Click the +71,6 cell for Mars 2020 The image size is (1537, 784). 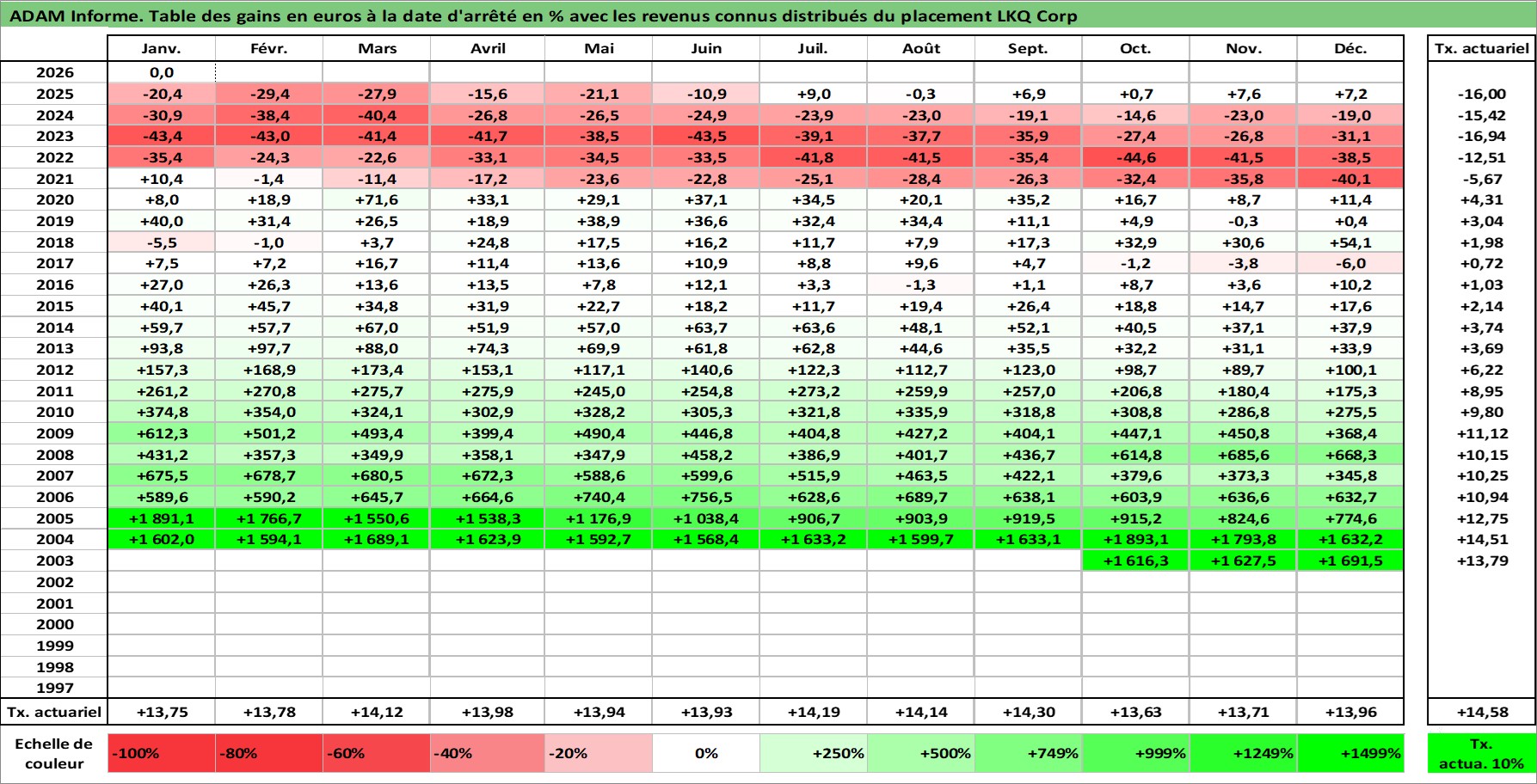coord(377,199)
